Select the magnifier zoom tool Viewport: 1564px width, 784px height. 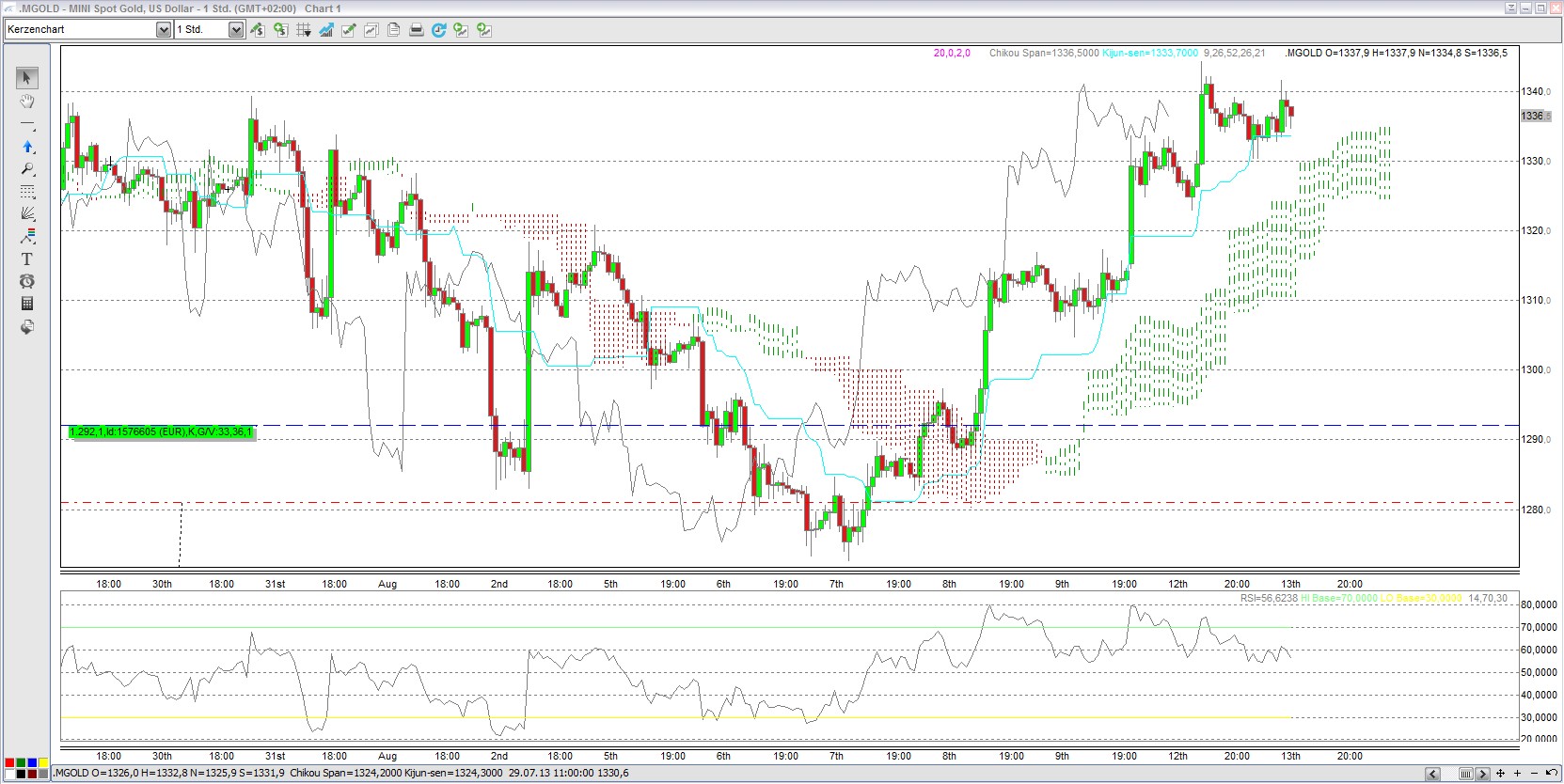(27, 169)
